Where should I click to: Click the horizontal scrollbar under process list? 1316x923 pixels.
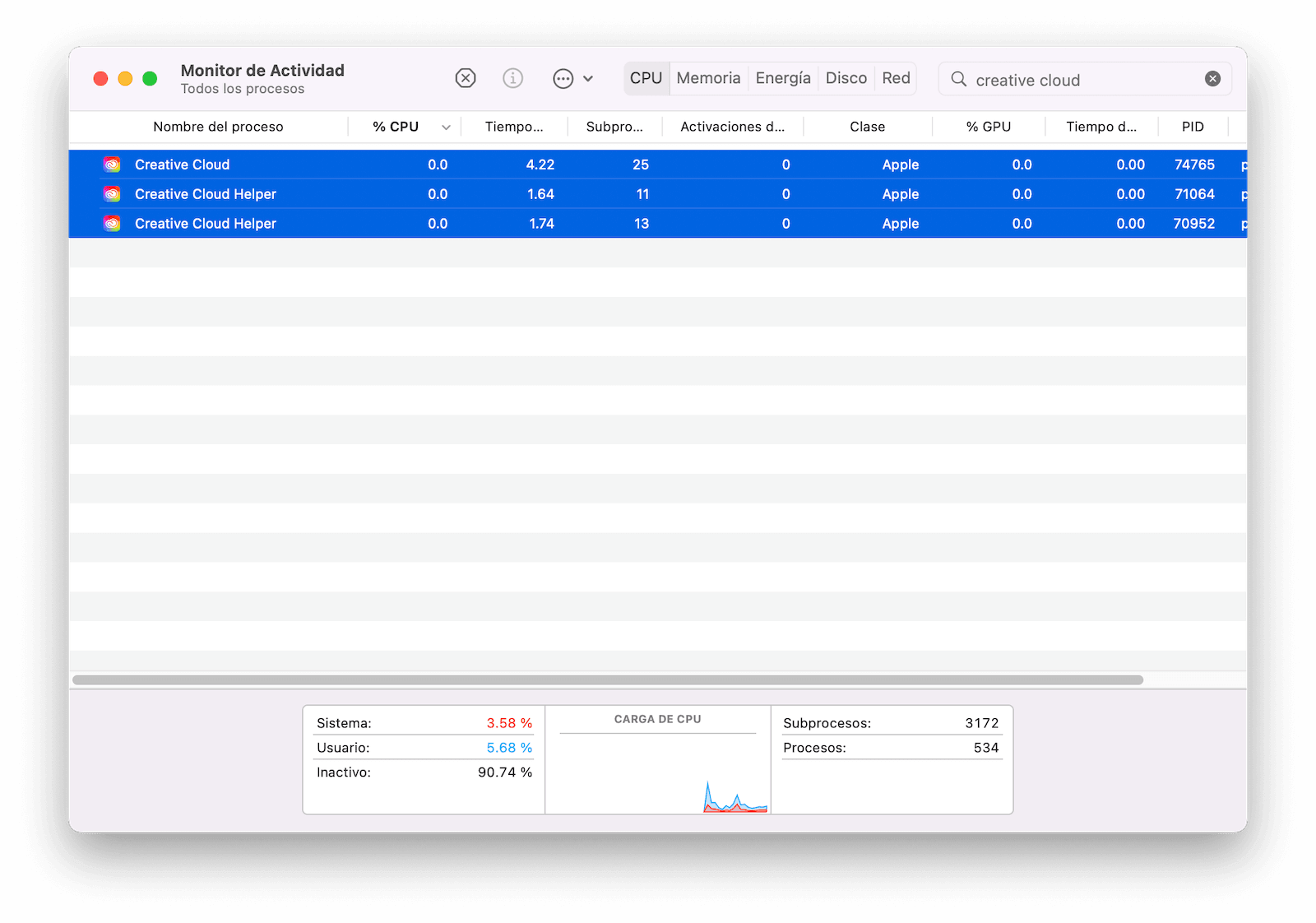608,680
